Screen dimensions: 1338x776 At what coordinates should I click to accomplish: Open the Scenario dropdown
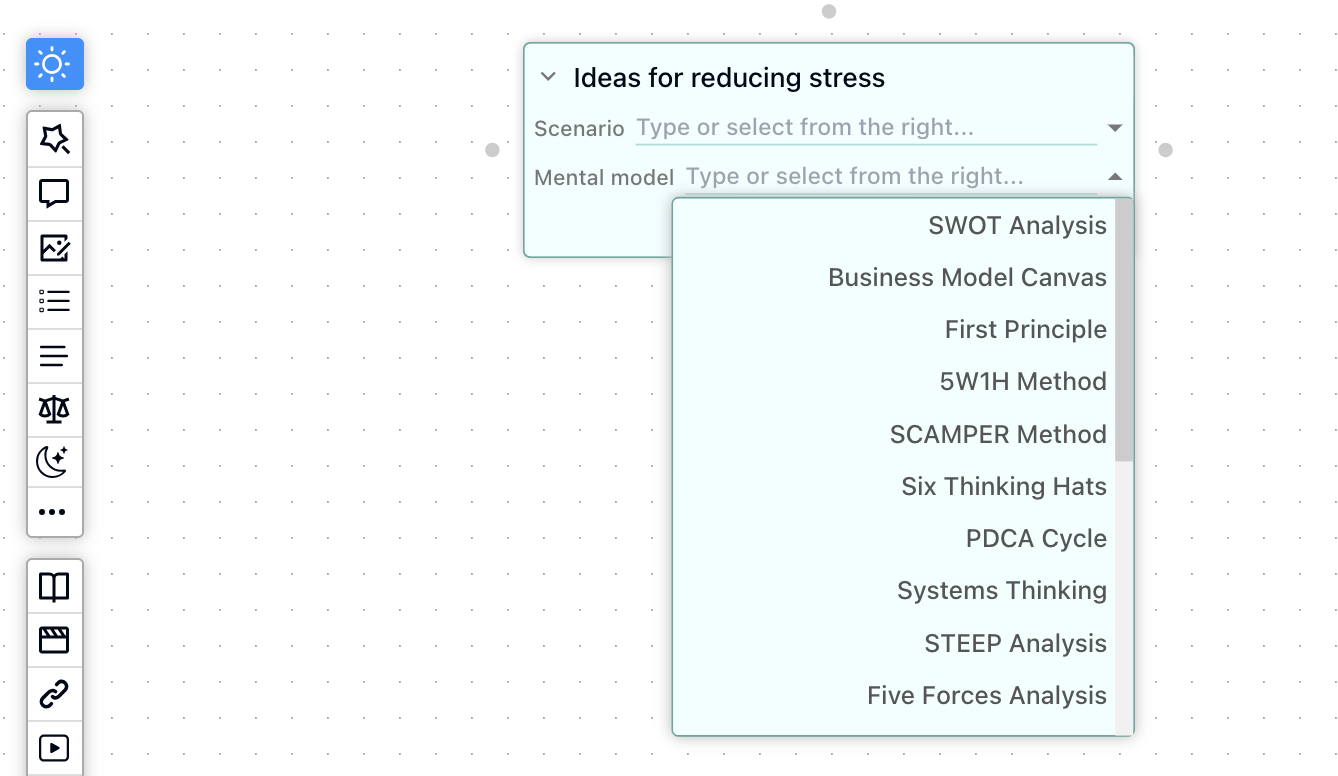pos(1114,128)
